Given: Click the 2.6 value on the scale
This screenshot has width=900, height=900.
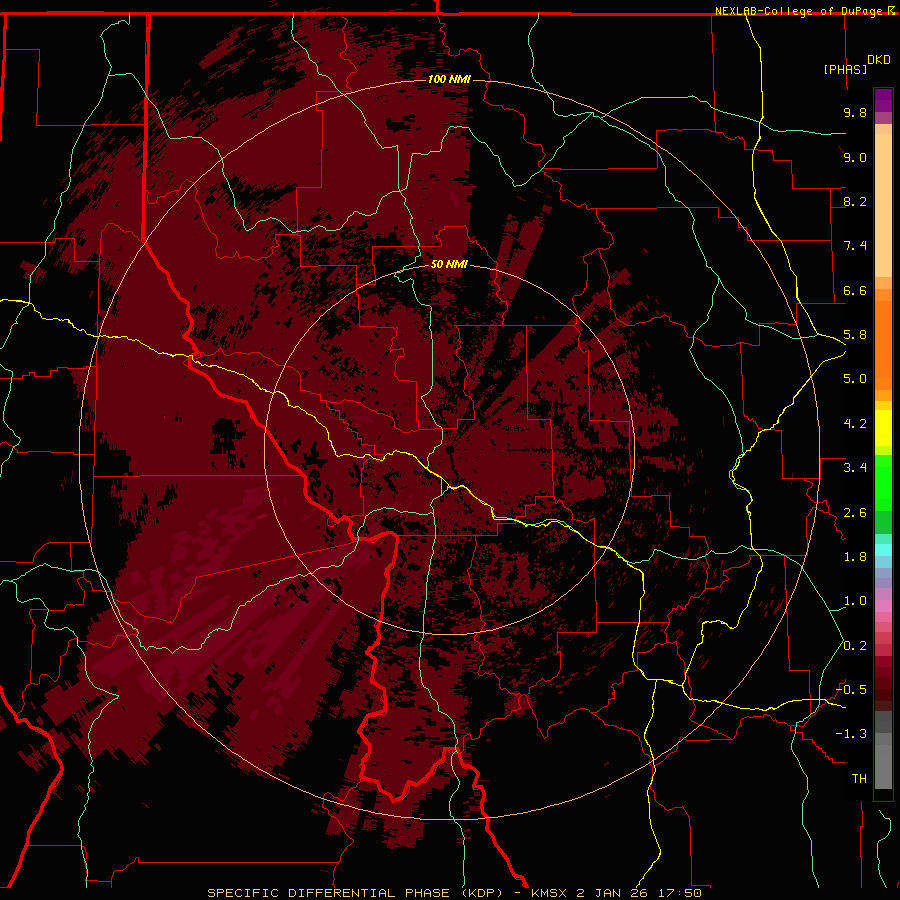Looking at the screenshot, I should [x=855, y=513].
